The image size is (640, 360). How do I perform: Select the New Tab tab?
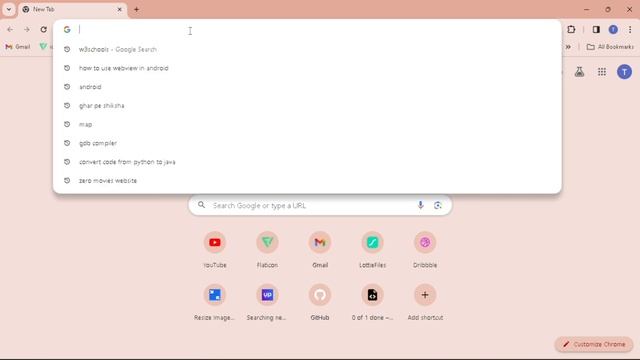pos(73,9)
